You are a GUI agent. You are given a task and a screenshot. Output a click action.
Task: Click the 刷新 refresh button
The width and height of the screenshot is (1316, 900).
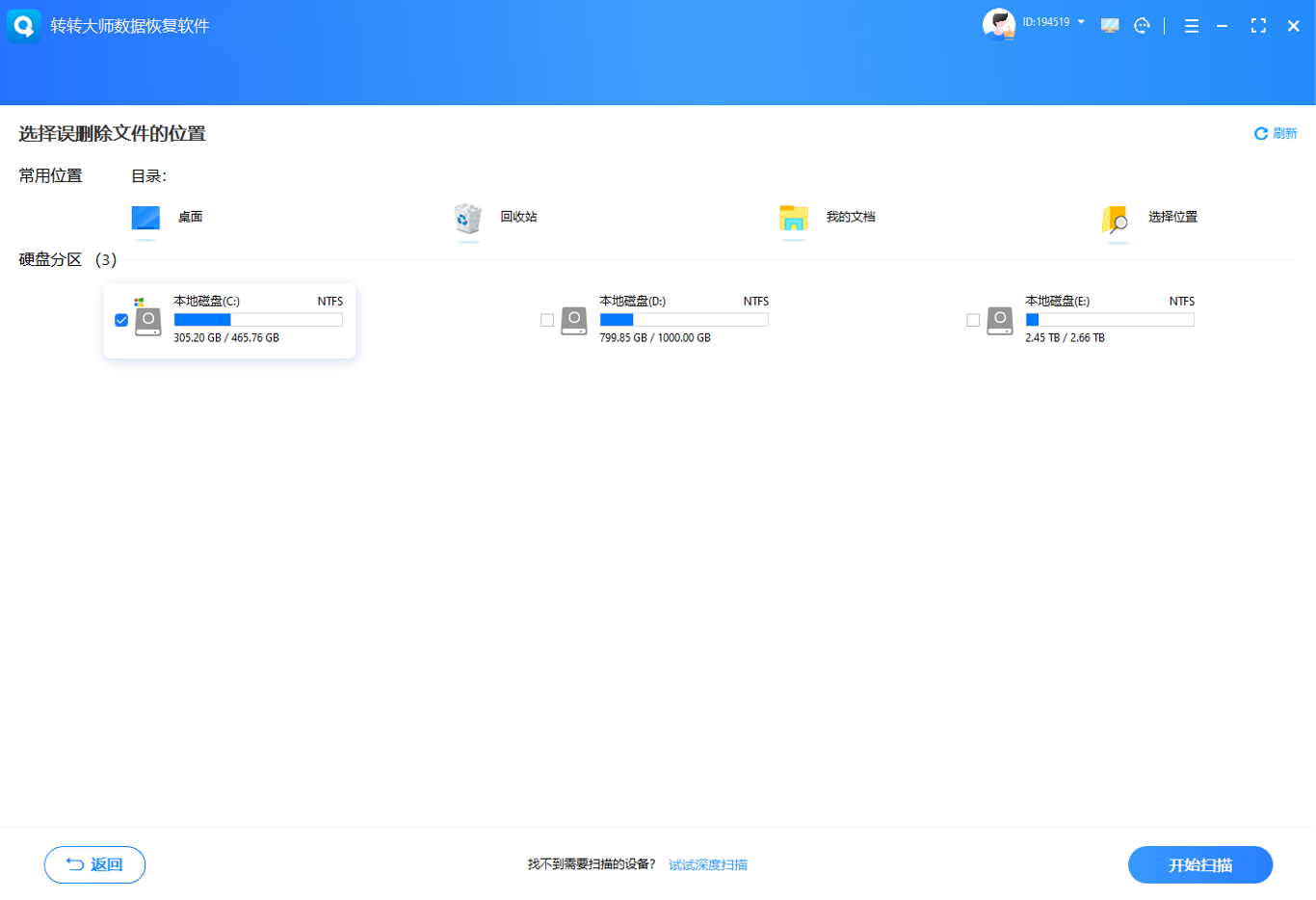[1276, 134]
